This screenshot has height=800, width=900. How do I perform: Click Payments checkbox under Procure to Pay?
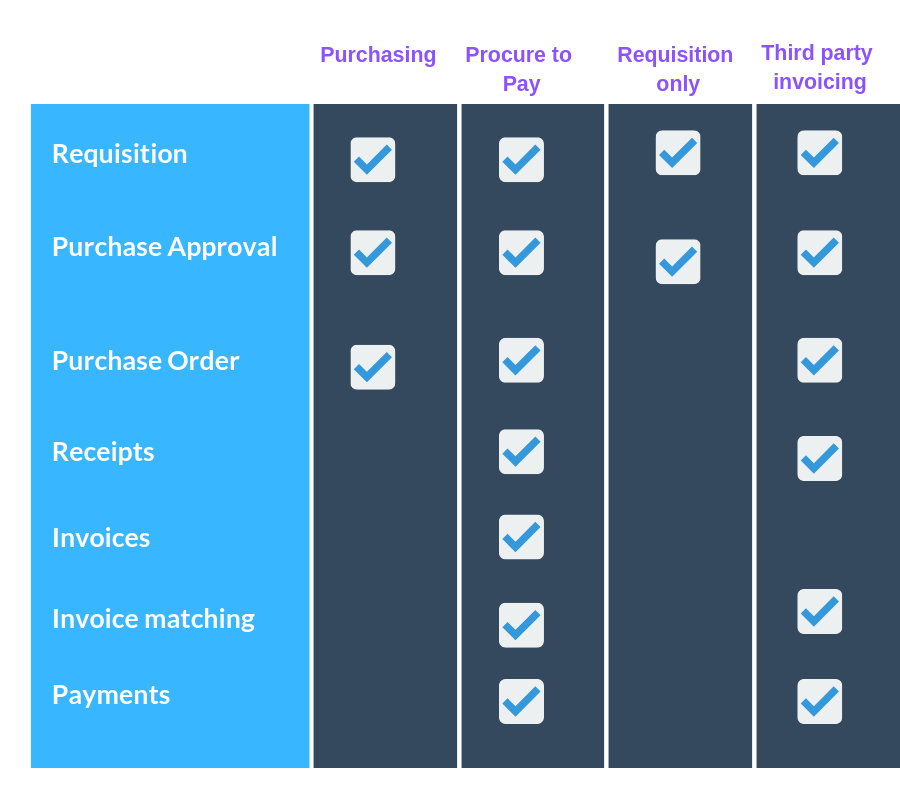521,701
